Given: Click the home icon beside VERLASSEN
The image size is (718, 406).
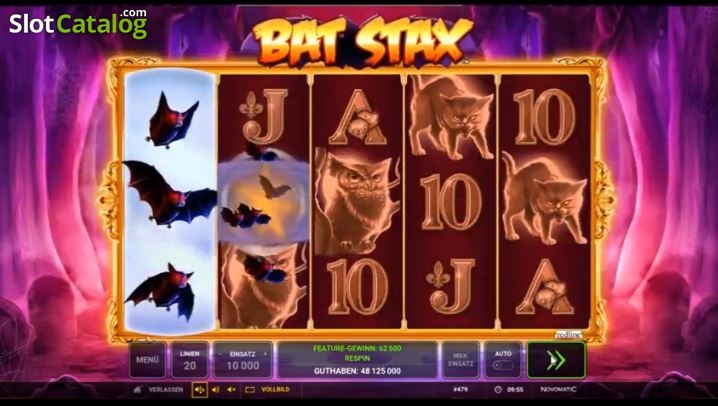Looking at the screenshot, I should tap(137, 390).
